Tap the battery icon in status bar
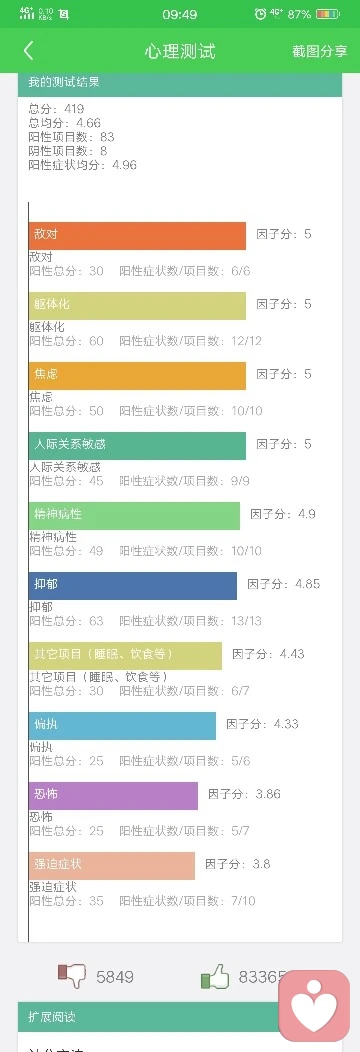The width and height of the screenshot is (360, 1052). click(x=327, y=14)
